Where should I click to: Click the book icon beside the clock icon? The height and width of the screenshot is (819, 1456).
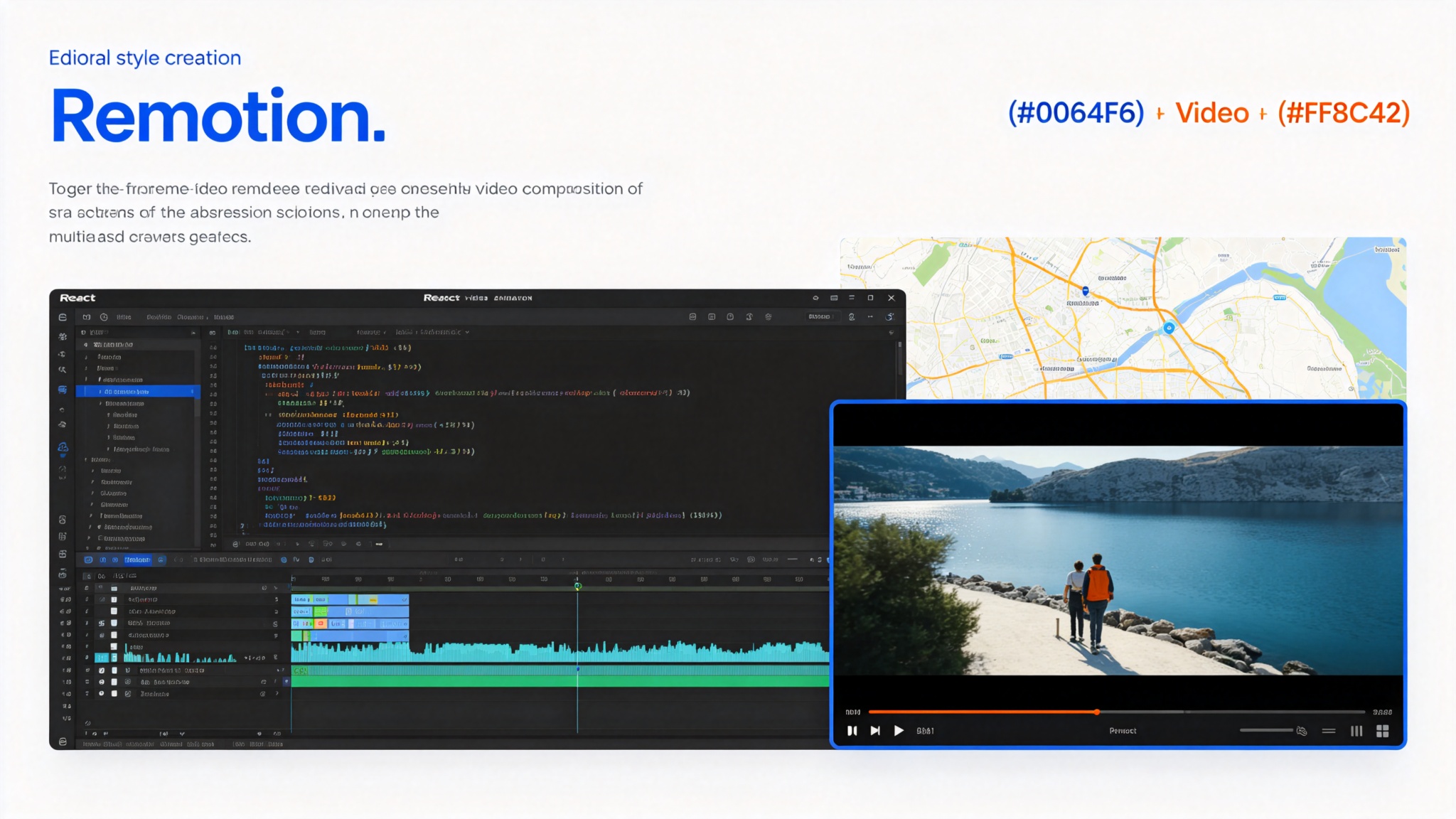click(87, 317)
